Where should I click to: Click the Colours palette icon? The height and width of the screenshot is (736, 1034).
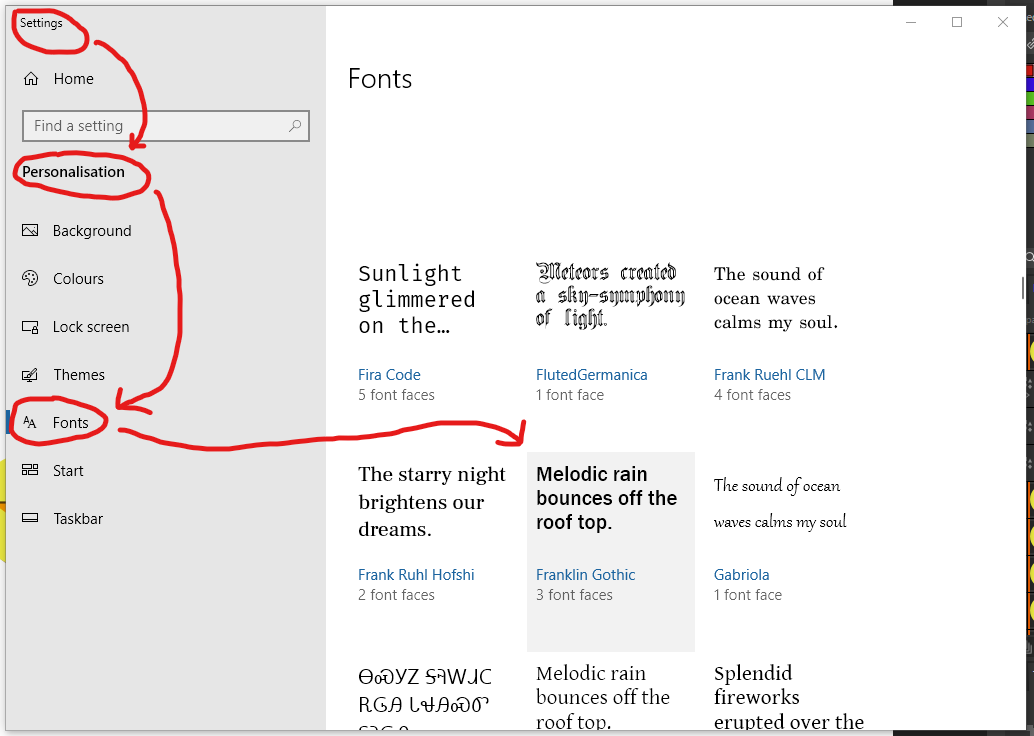click(30, 279)
